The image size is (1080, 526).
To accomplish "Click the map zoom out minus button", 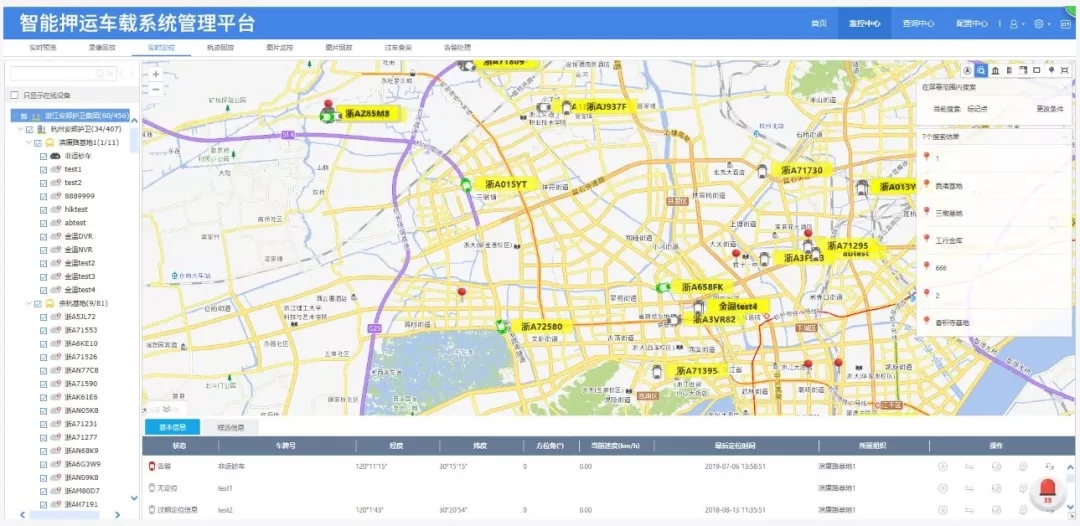I will [x=155, y=89].
